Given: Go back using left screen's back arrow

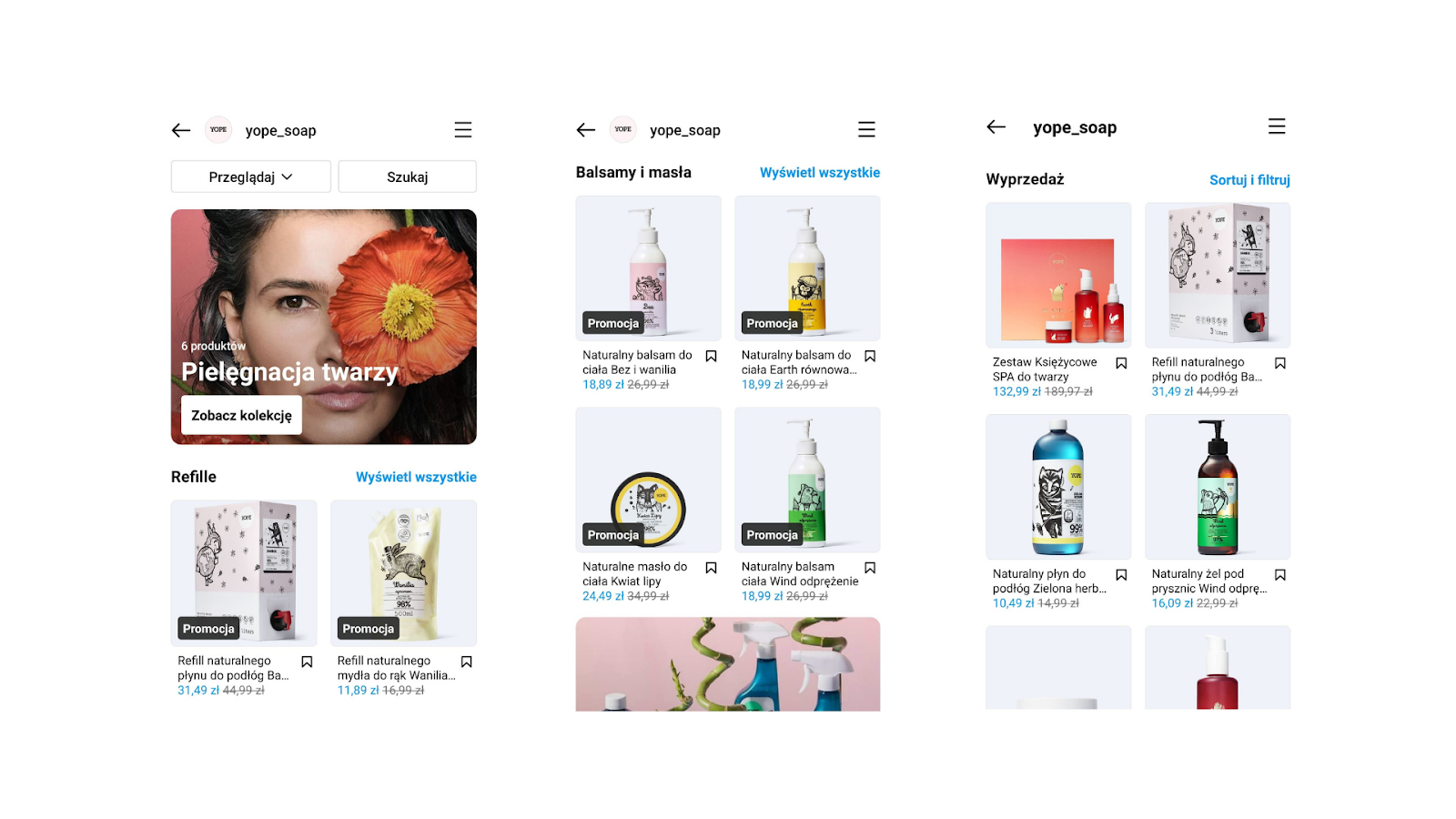Looking at the screenshot, I should click(181, 130).
